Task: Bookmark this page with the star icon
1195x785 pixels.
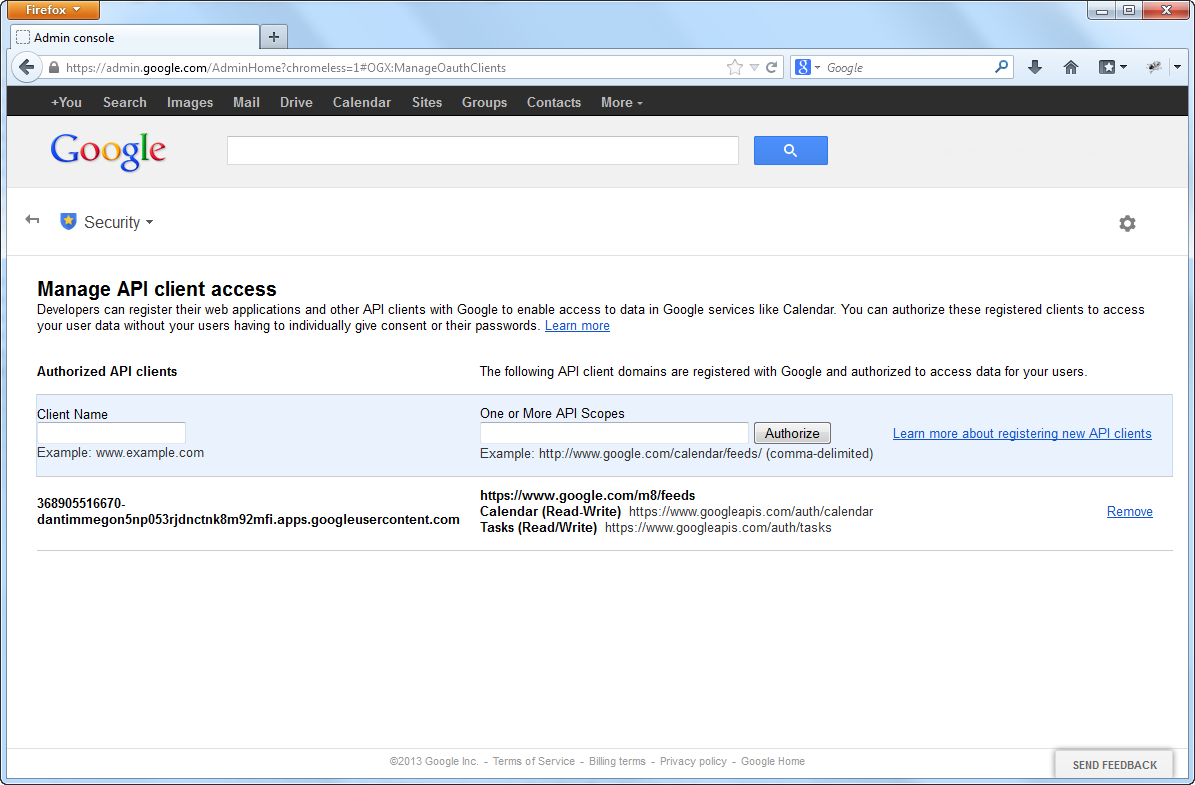Action: pos(734,67)
